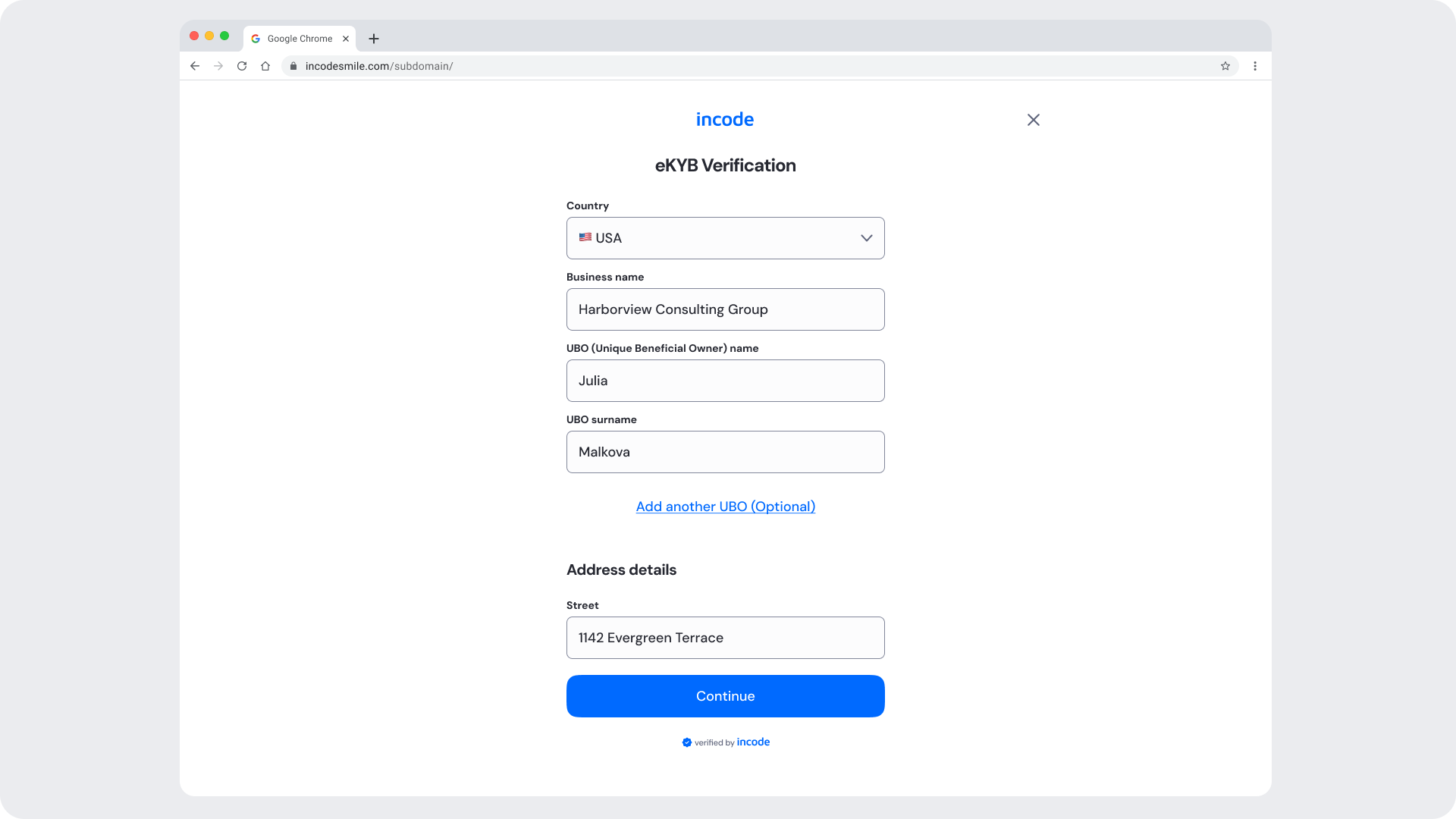Close the Google Chrome tab
The height and width of the screenshot is (819, 1456).
346,39
